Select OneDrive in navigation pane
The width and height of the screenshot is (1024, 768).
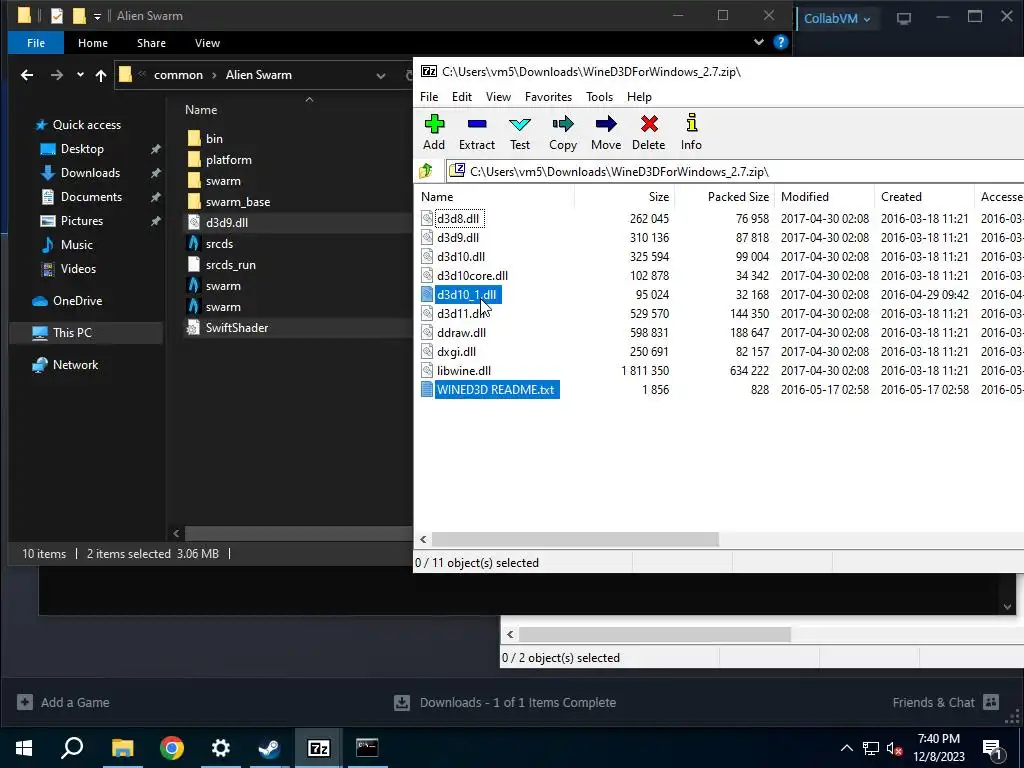pyautogui.click(x=77, y=301)
